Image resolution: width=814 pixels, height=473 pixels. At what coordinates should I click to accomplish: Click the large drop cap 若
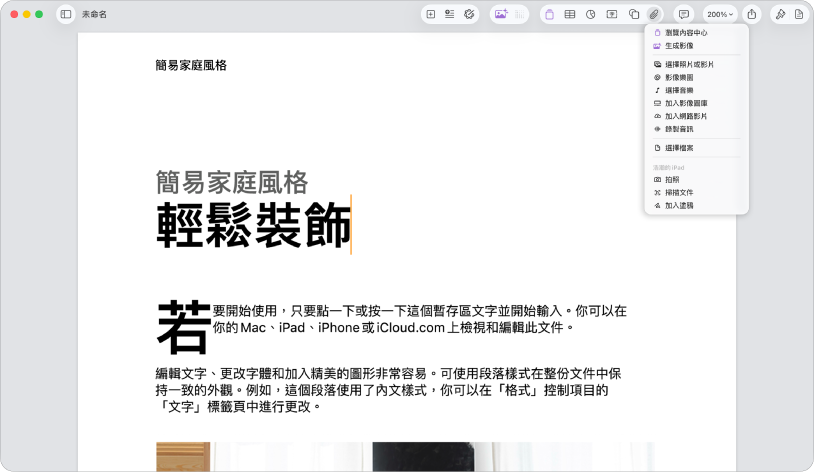point(183,327)
